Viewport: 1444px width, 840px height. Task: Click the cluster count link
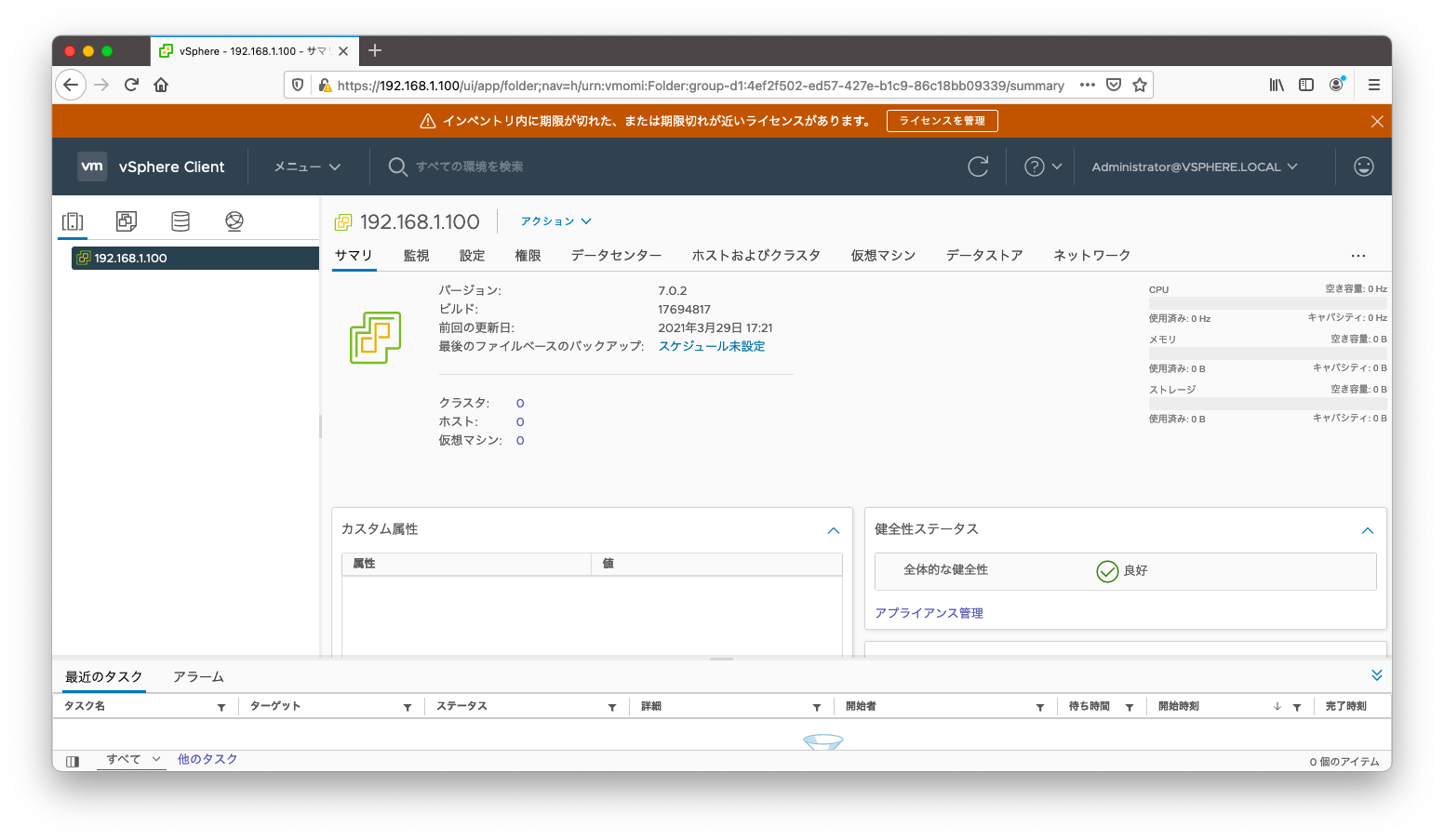[520, 404]
